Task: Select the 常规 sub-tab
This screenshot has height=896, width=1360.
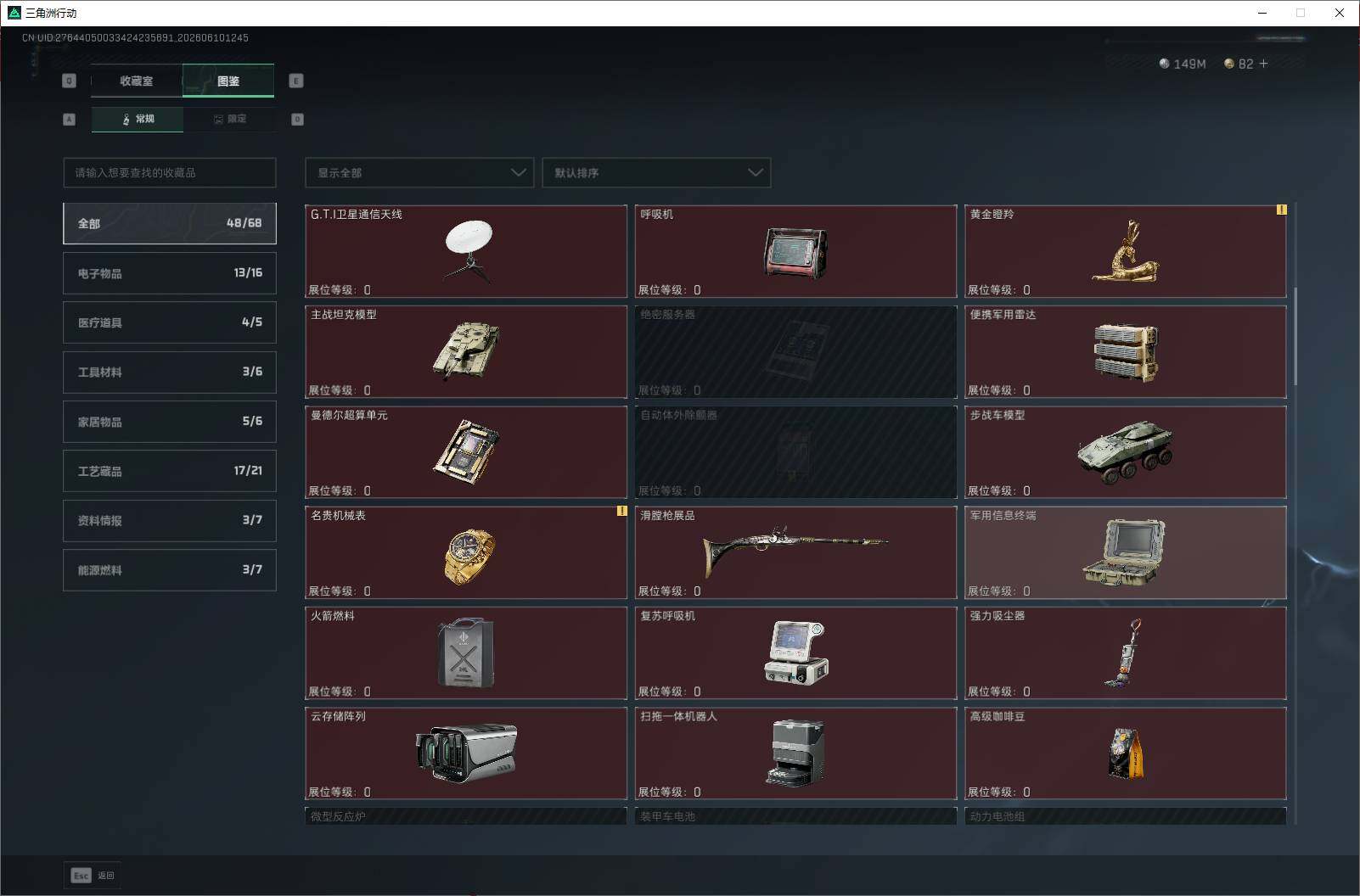Action: 138,119
